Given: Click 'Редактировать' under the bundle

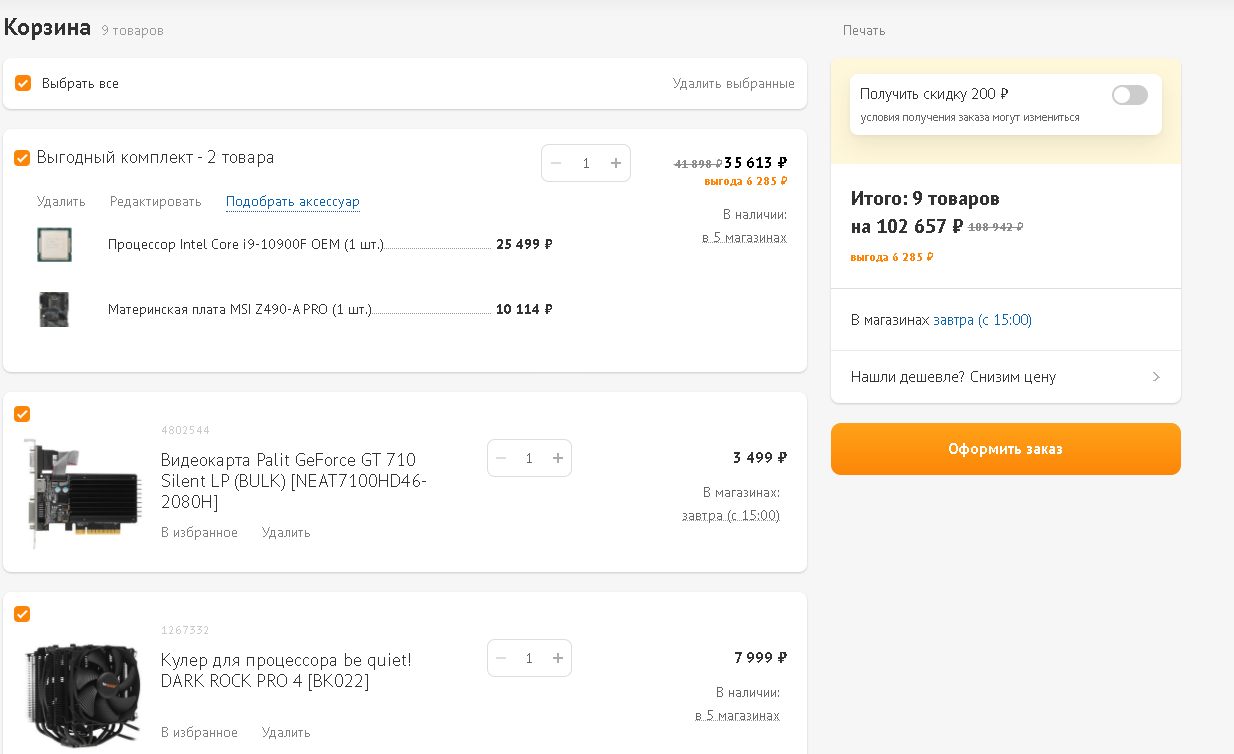Looking at the screenshot, I should [x=155, y=202].
